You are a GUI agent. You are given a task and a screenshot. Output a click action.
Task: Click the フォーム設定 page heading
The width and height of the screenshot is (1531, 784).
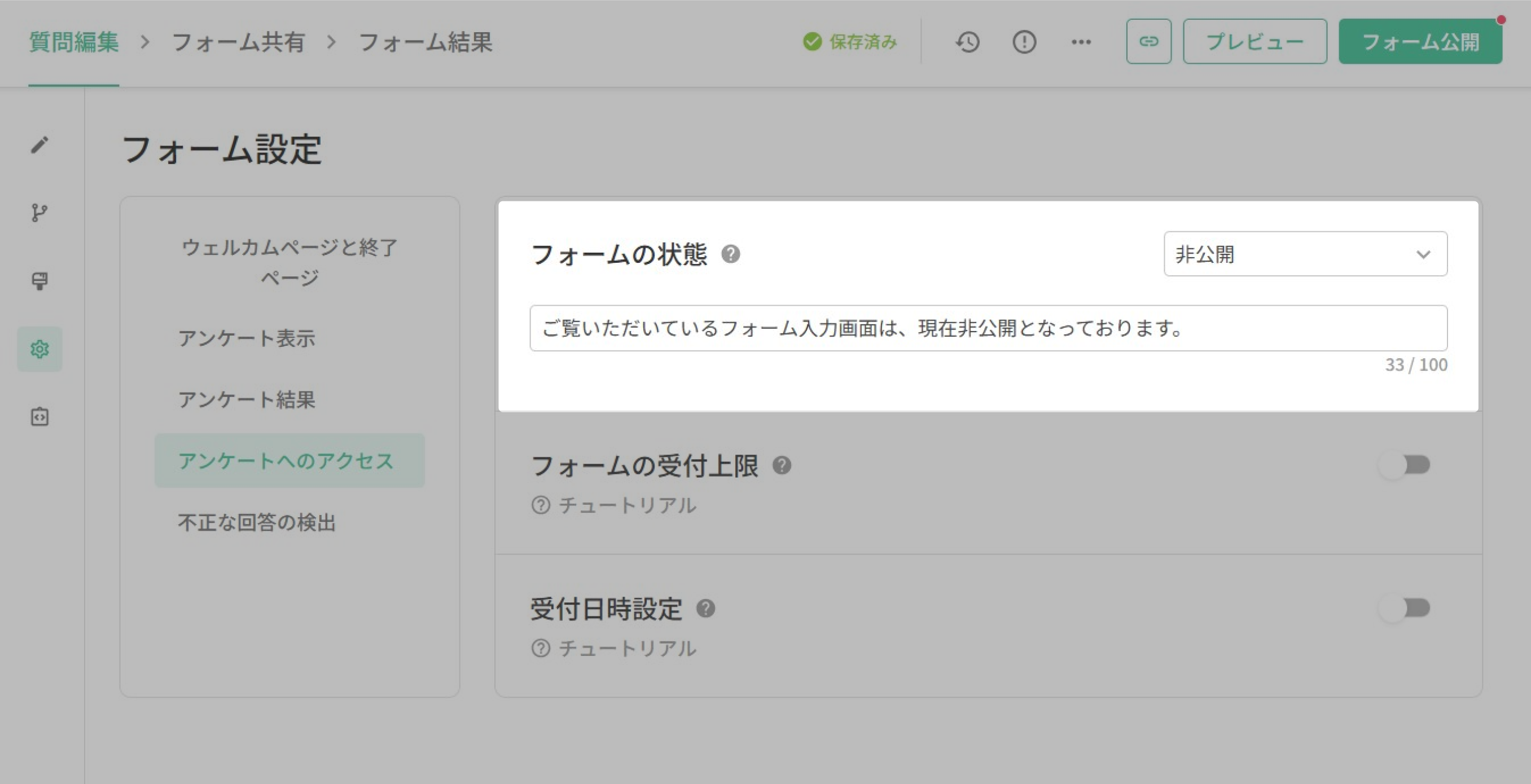222,148
